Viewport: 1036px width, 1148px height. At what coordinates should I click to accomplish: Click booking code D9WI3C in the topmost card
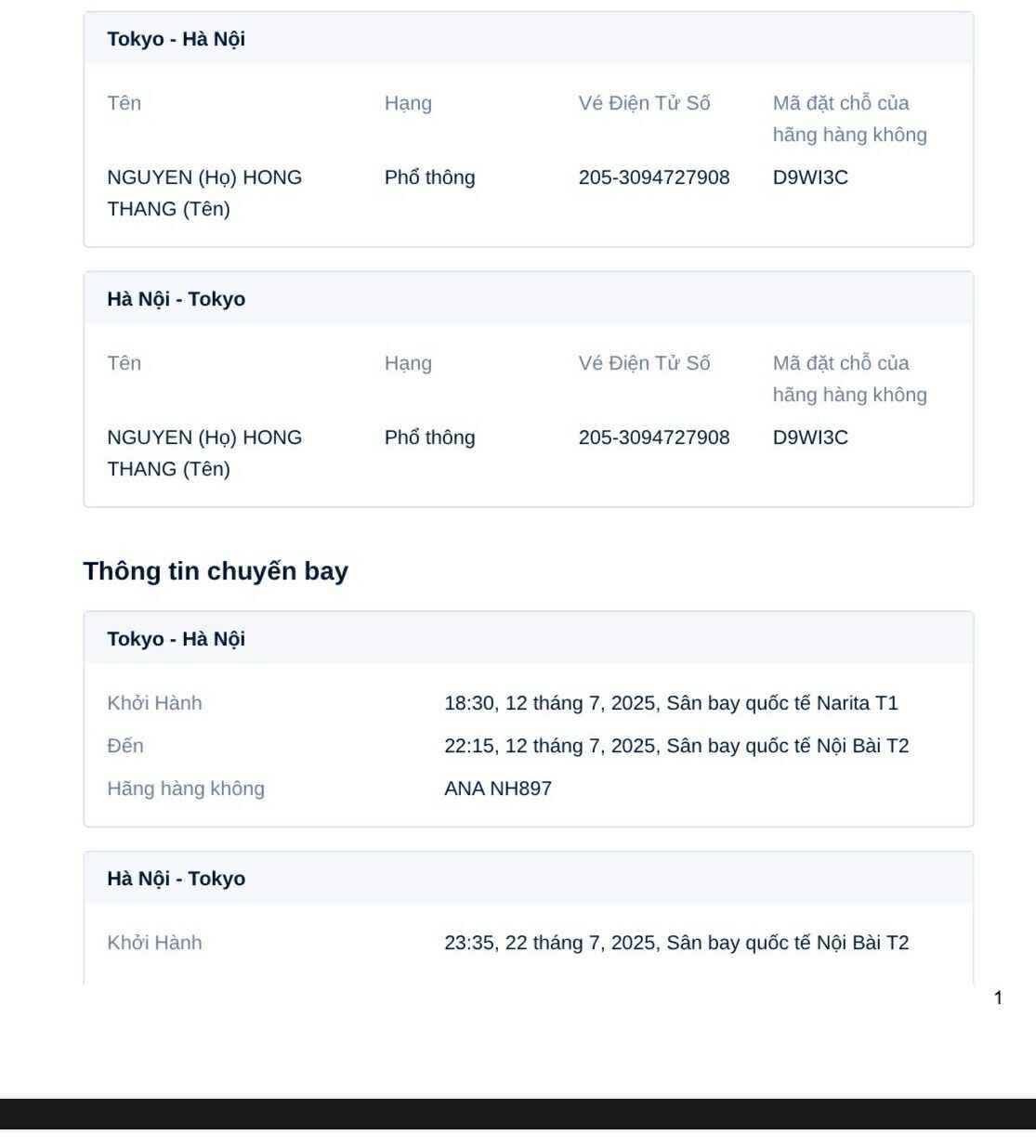(810, 177)
